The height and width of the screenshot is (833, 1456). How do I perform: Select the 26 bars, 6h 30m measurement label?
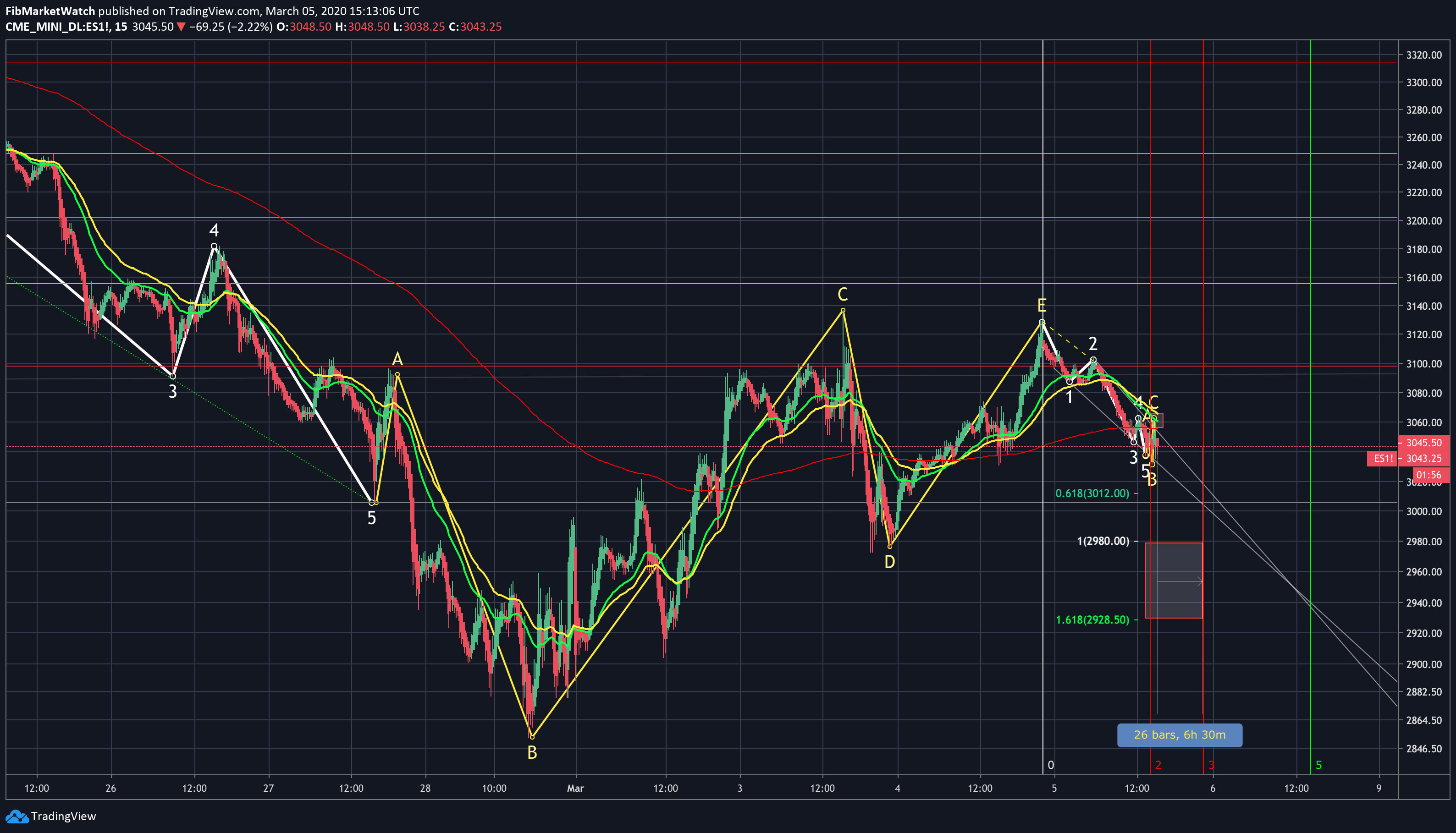point(1180,735)
